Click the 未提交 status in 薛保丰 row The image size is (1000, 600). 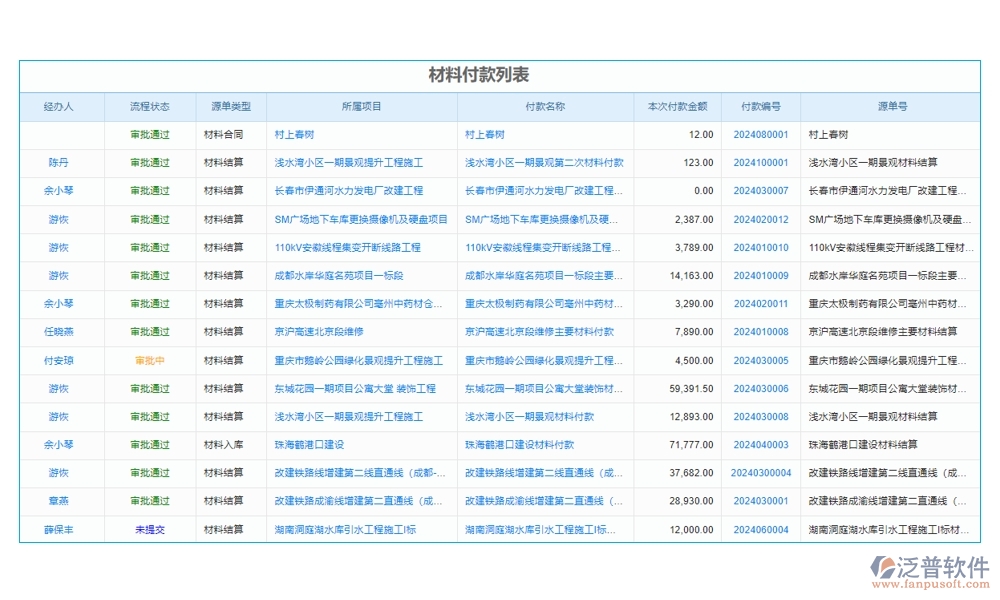click(x=148, y=531)
